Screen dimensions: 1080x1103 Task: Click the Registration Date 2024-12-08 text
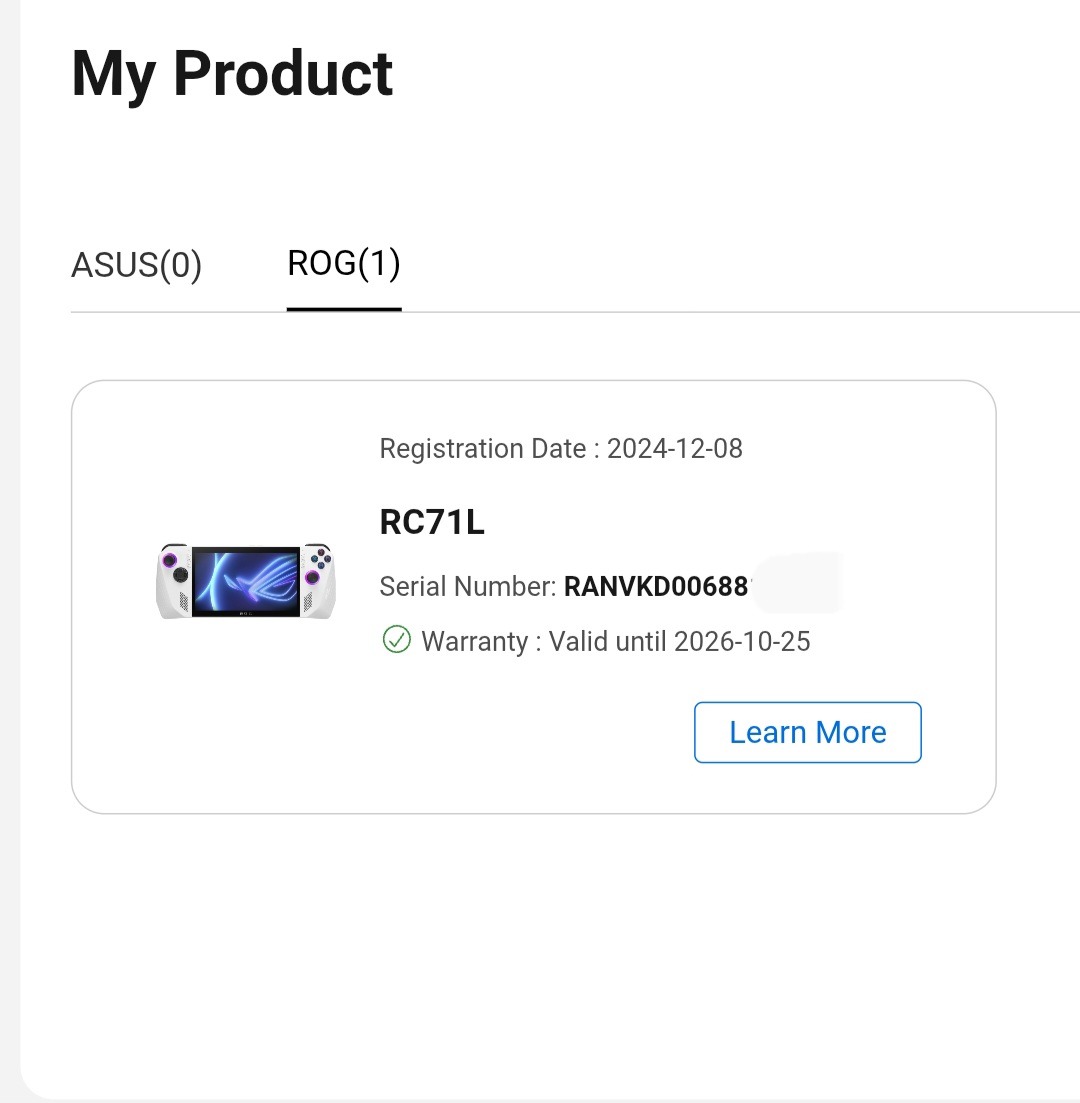pos(675,448)
